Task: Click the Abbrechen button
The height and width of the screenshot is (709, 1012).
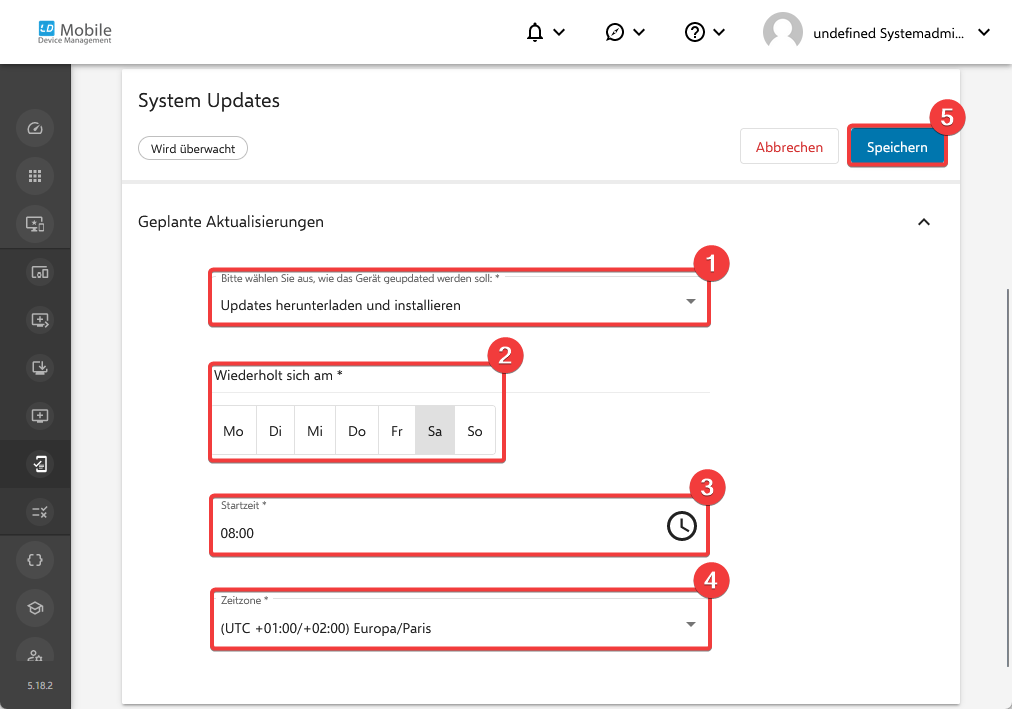Action: click(789, 146)
